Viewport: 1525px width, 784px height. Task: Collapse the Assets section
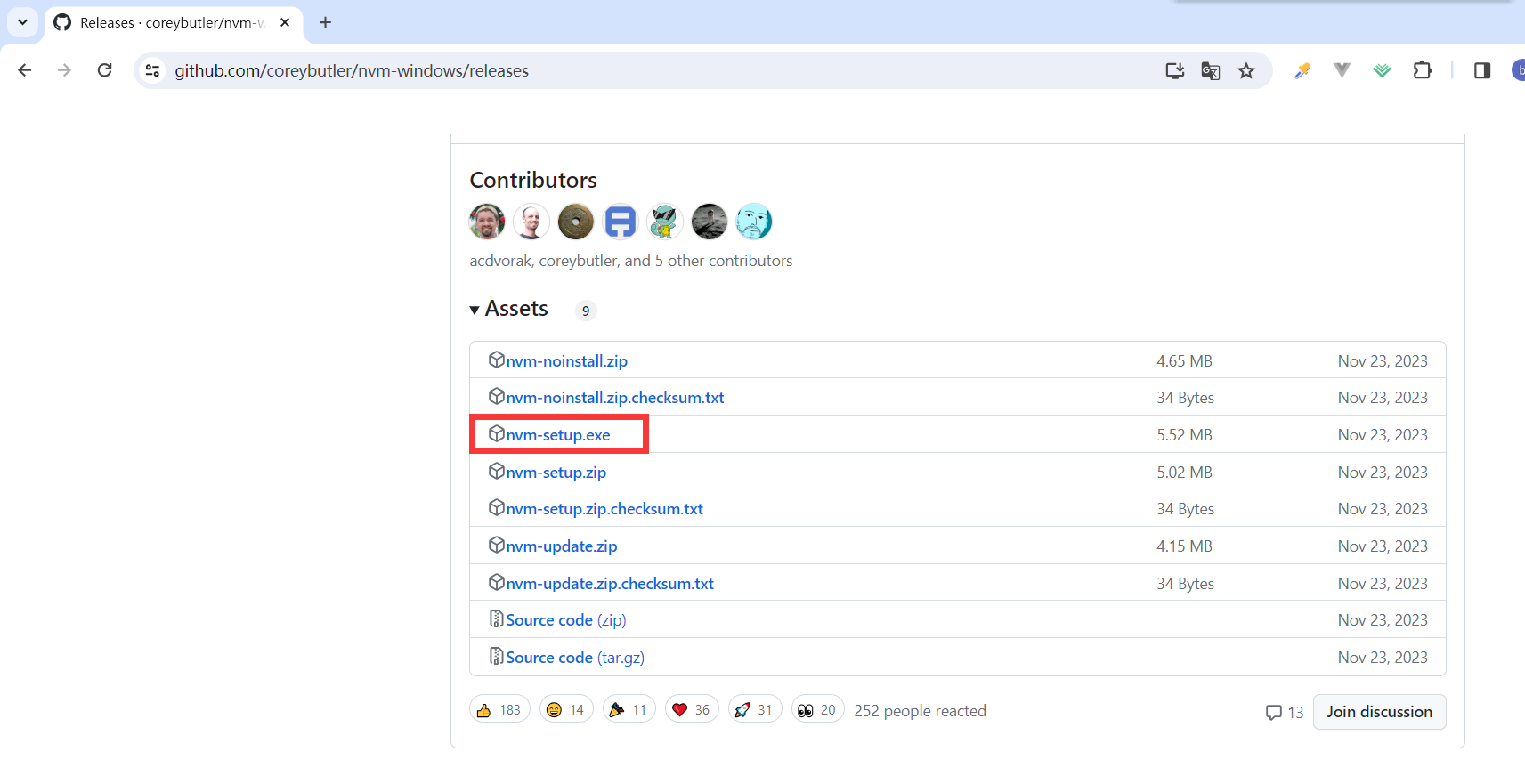pyautogui.click(x=509, y=309)
